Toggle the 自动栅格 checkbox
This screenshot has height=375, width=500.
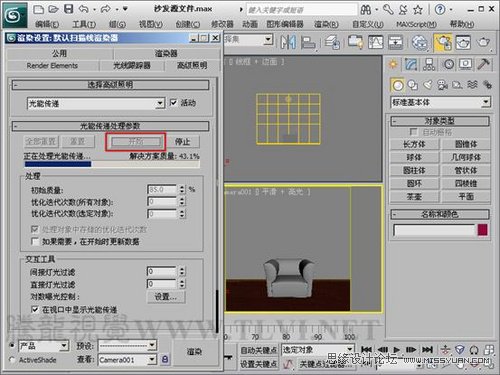[x=413, y=132]
